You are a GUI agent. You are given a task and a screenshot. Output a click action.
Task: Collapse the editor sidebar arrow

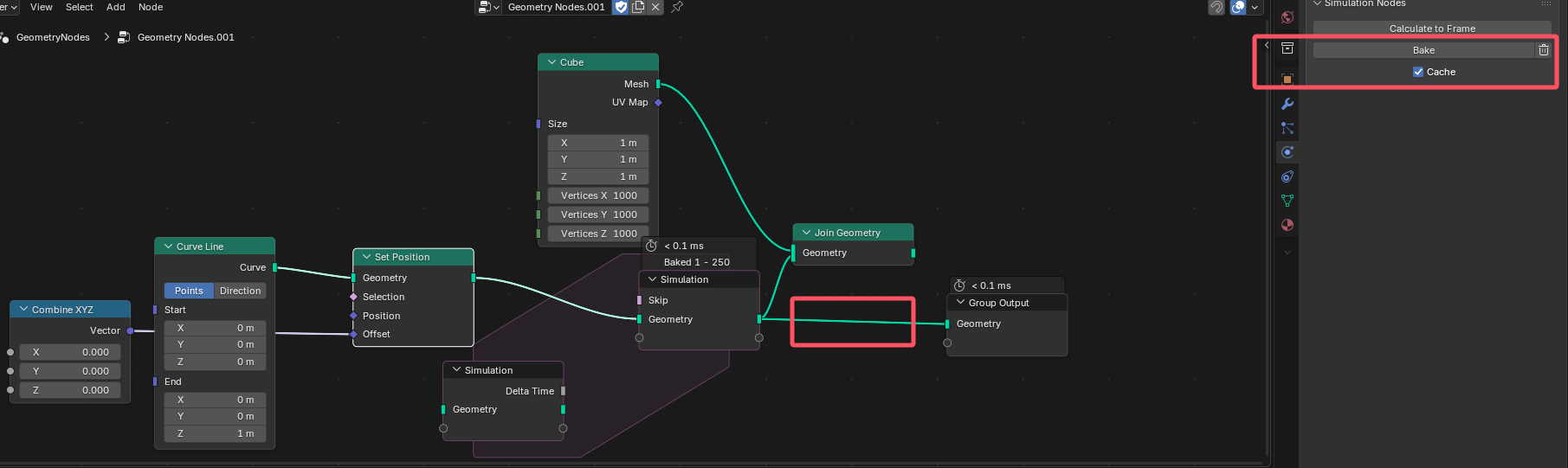1267,46
